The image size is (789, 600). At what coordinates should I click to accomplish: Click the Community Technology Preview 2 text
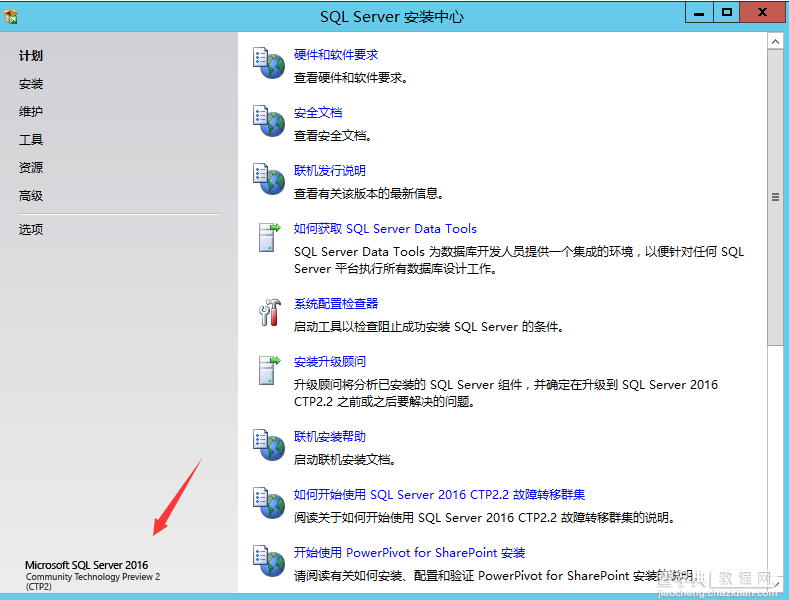[93, 577]
